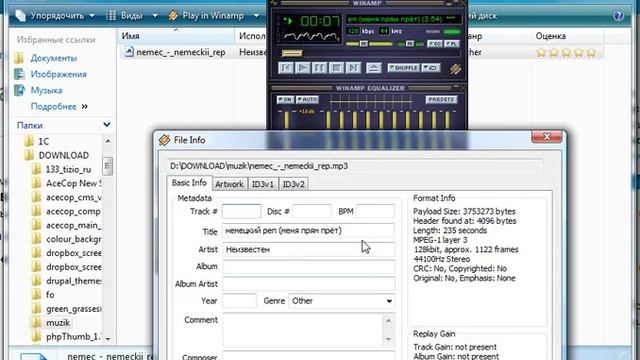Click the equalizer preamp slider
Image resolution: width=640 pixels, height=360 pixels.
[287, 120]
